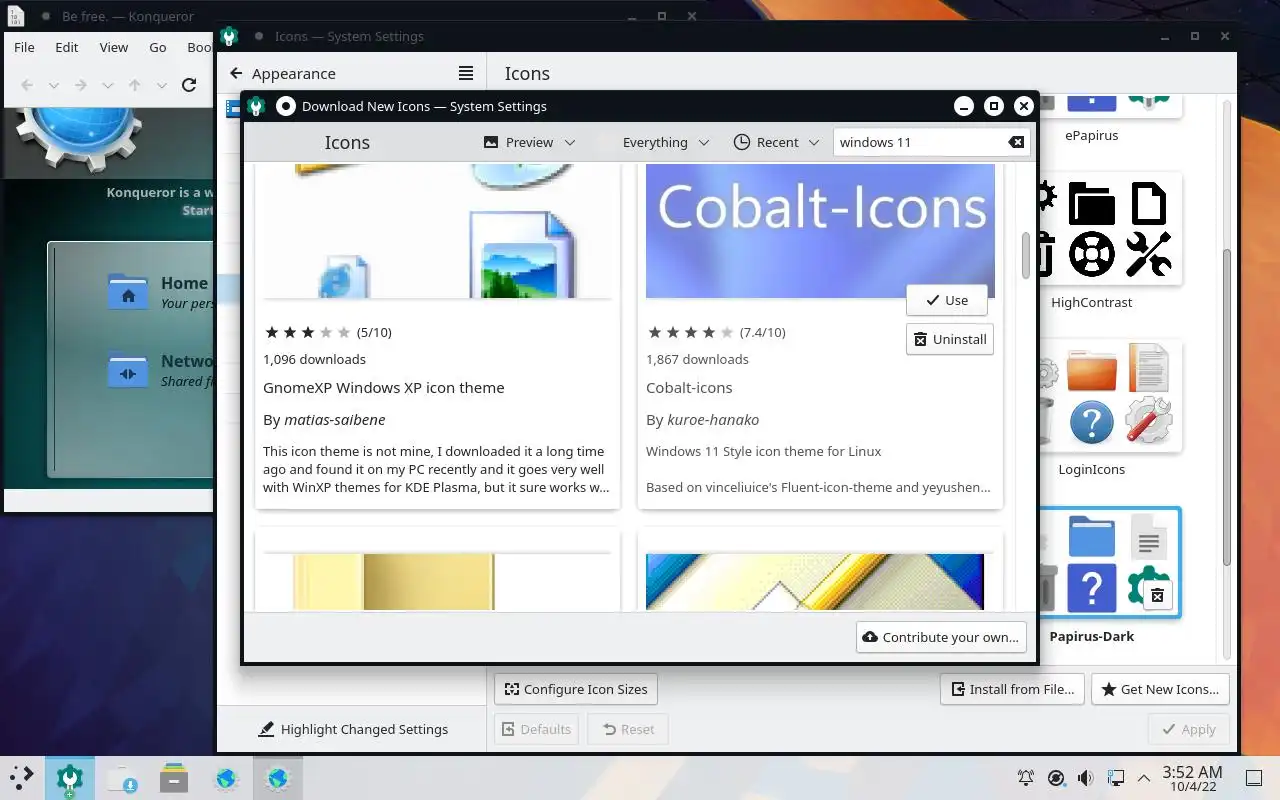The image size is (1280, 800).
Task: Click the GnomeXP theme preview image
Action: click(437, 231)
